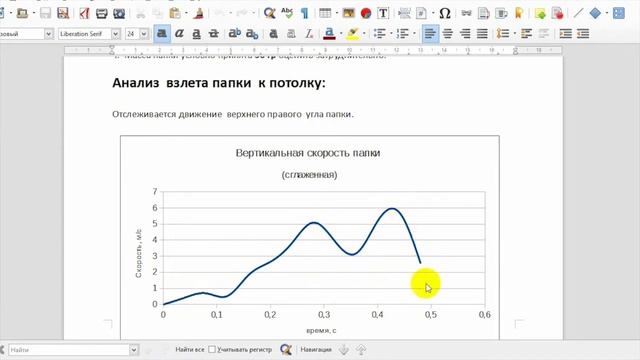The height and width of the screenshot is (360, 640).
Task: Run the spelling check (Abc icon)
Action: (287, 13)
